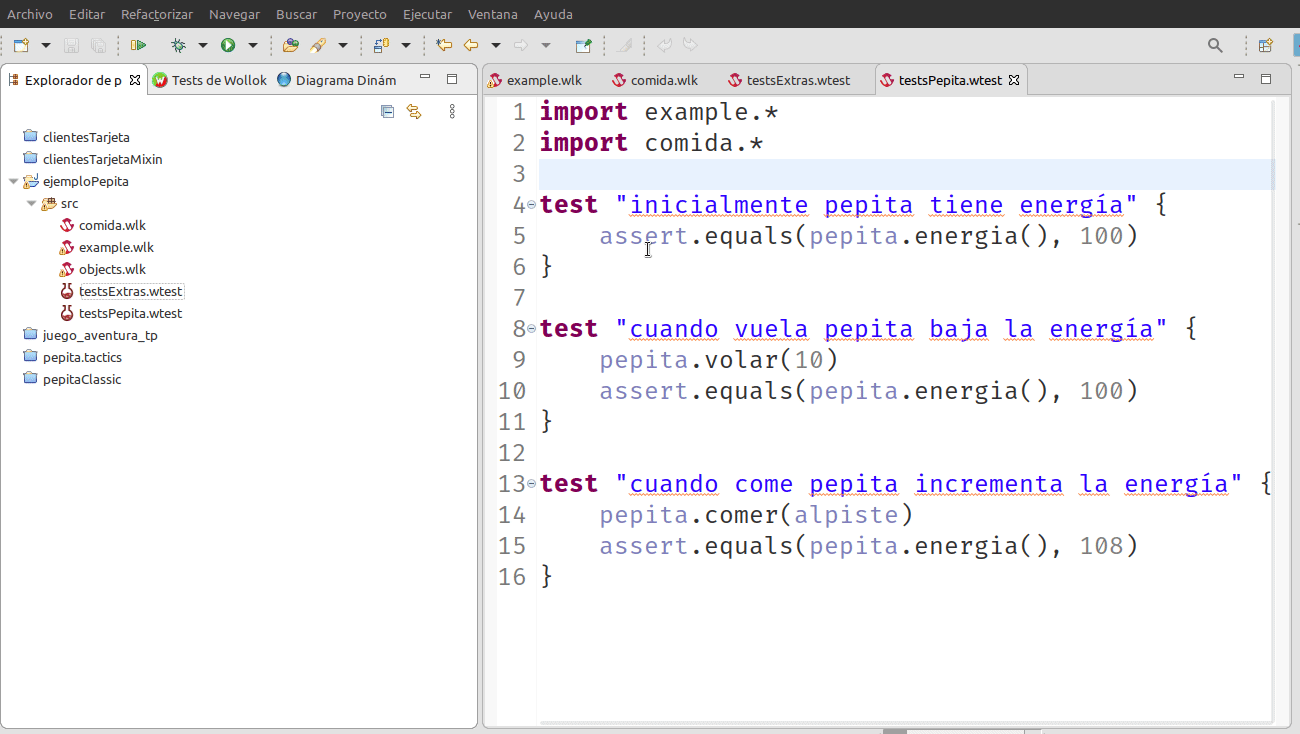1300x734 pixels.
Task: Minimize the editor area
Action: click(x=1239, y=79)
